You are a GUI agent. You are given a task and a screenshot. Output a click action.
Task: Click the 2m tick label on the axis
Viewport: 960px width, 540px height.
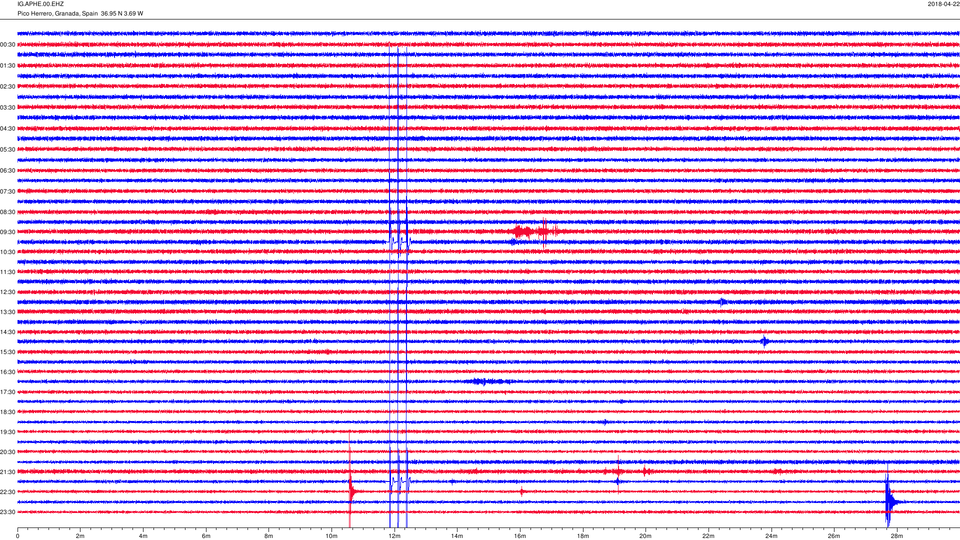(x=80, y=536)
